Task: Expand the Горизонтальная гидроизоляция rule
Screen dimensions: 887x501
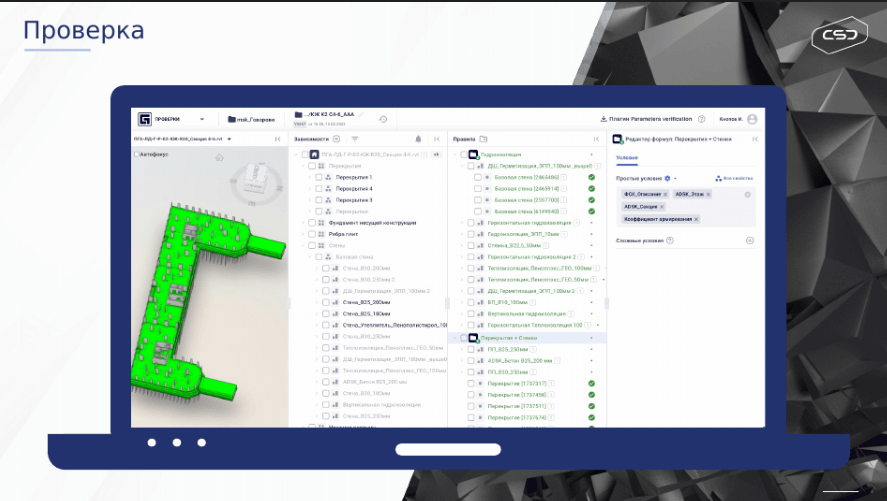Action: click(462, 222)
